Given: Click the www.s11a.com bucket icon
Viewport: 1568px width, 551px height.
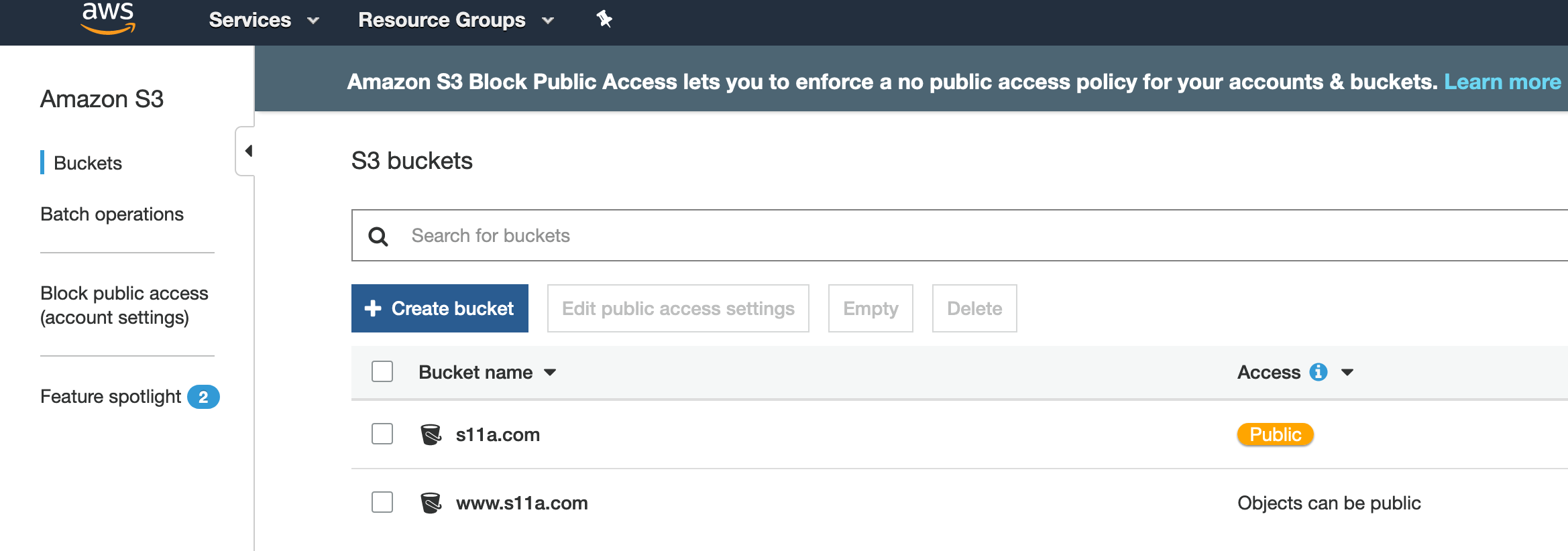Looking at the screenshot, I should coord(431,503).
